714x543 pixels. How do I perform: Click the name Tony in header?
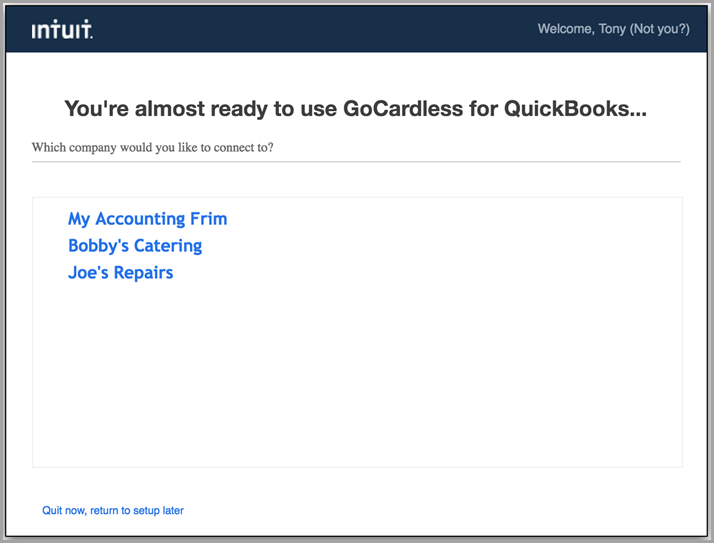(612, 29)
